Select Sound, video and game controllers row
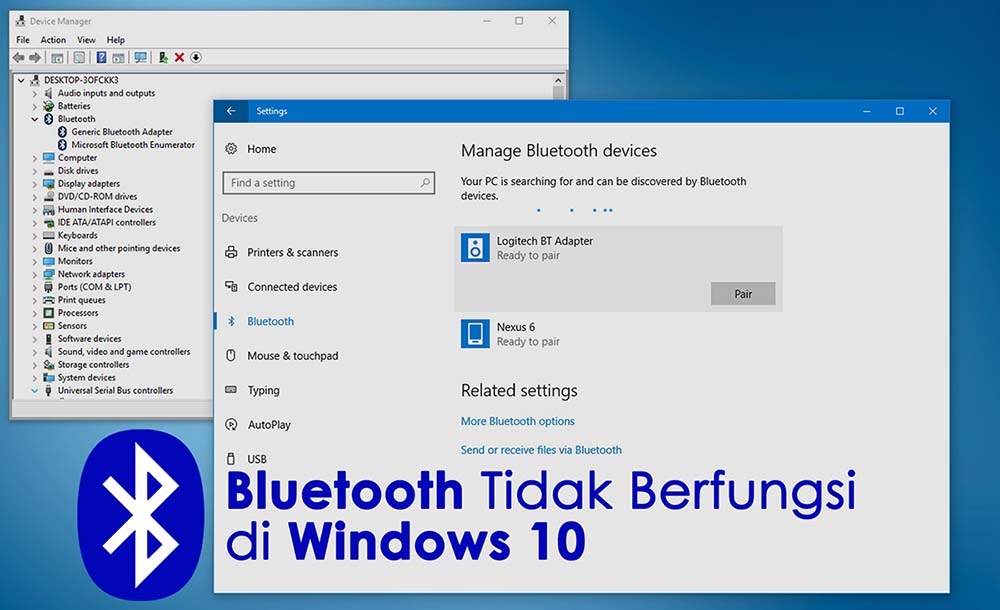This screenshot has height=610, width=1000. coord(124,352)
